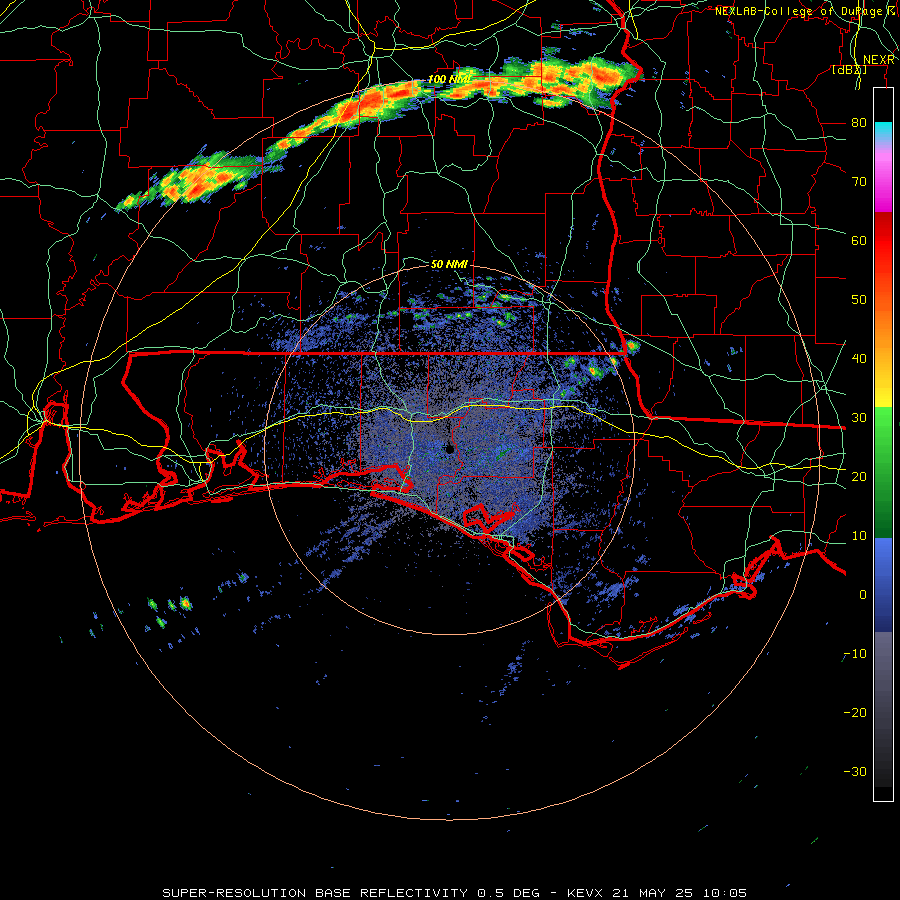Viewport: 900px width, 900px height.
Task: Click the 10 value on dBZ scale
Action: tap(859, 536)
